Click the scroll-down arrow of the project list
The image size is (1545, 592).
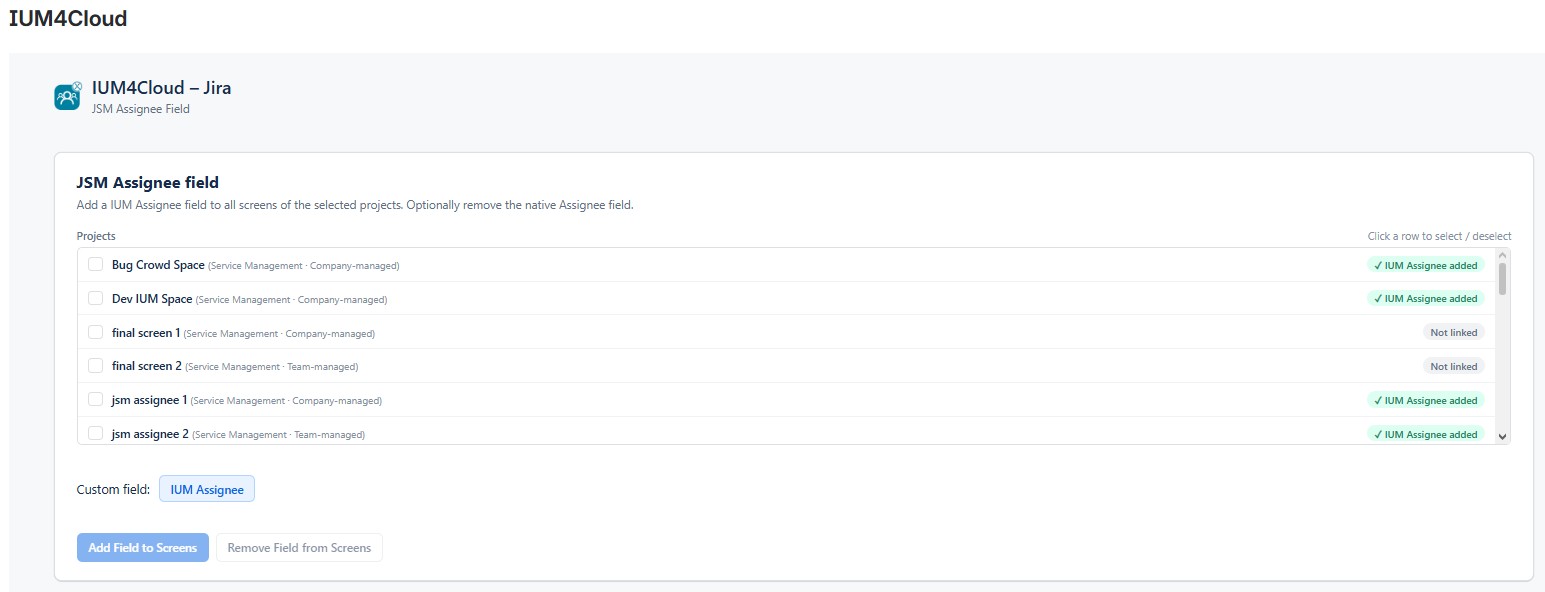1502,436
